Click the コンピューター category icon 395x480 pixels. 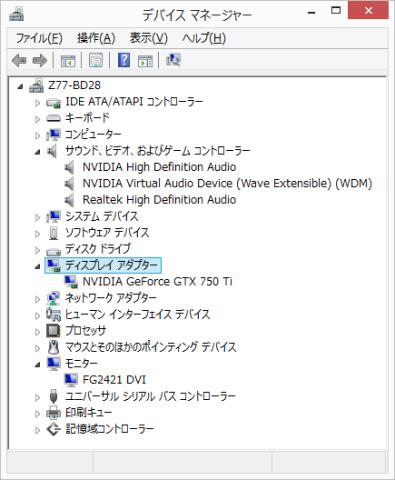pos(53,134)
